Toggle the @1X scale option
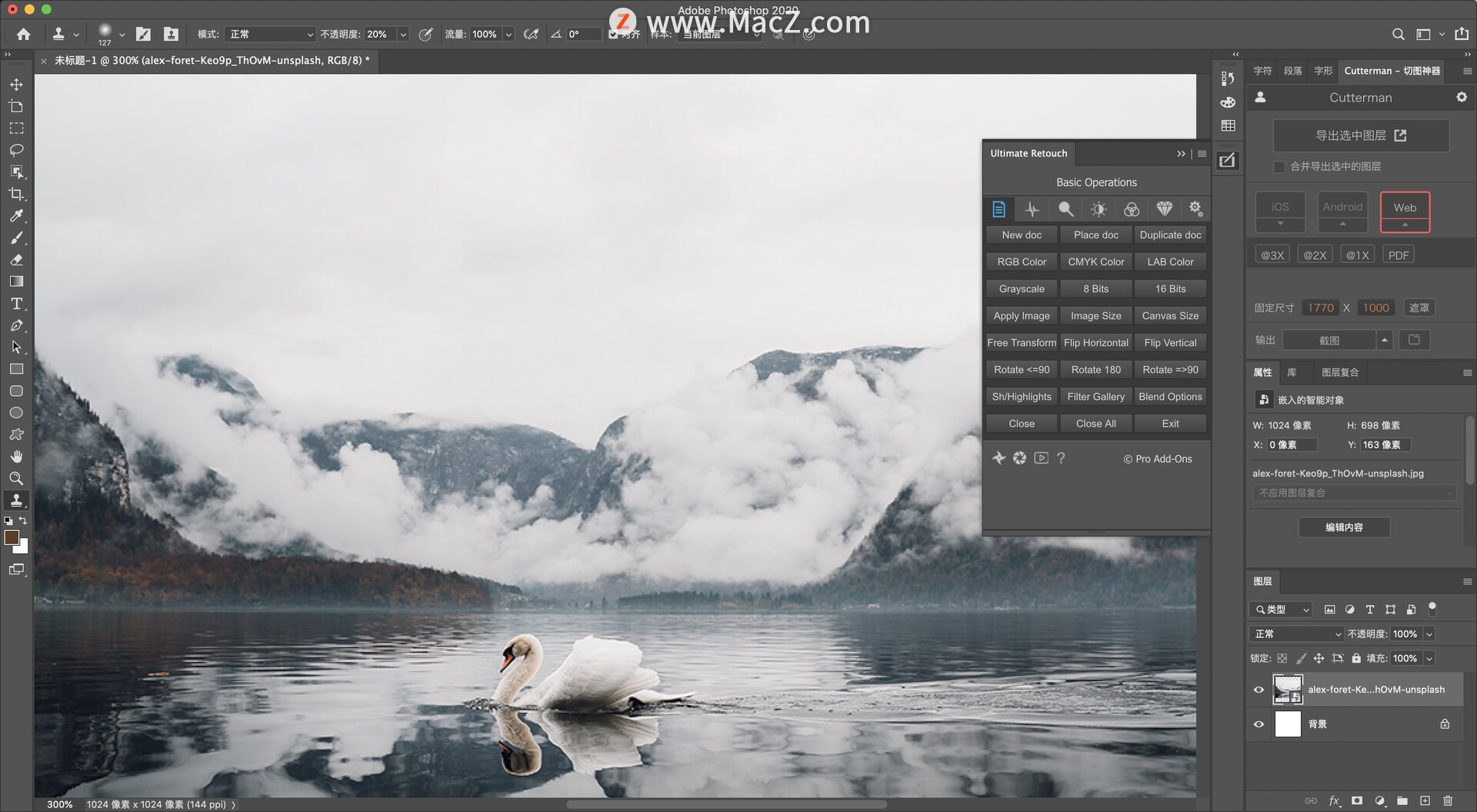 point(1357,255)
